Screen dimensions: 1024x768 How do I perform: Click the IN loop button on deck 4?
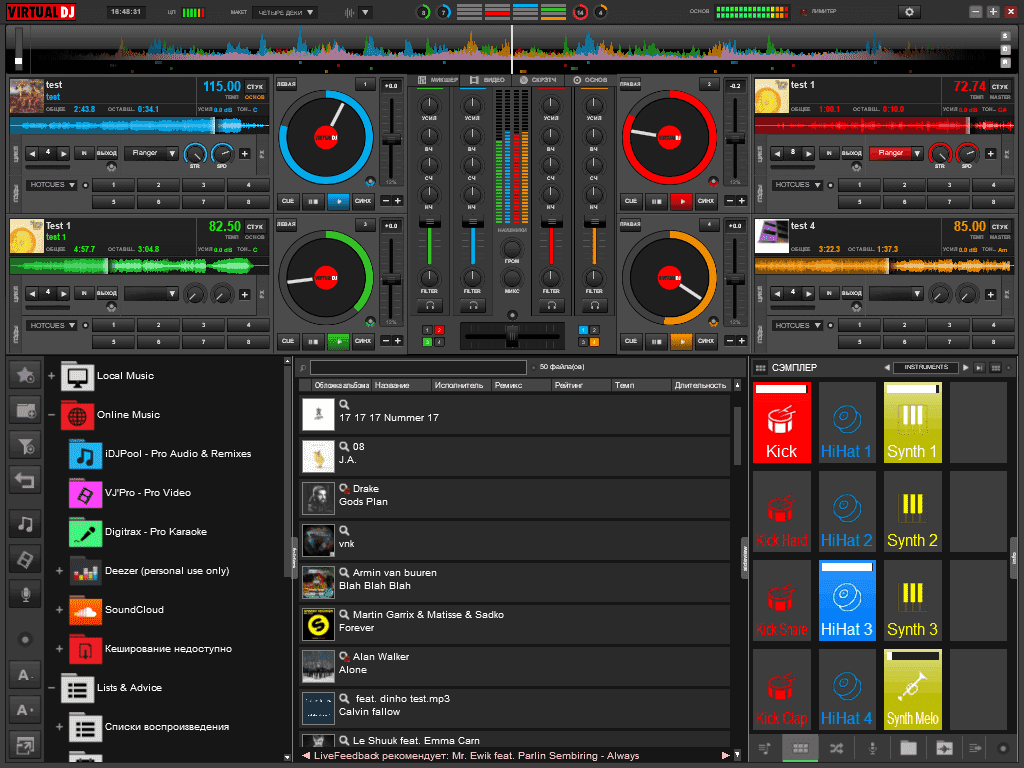(829, 293)
